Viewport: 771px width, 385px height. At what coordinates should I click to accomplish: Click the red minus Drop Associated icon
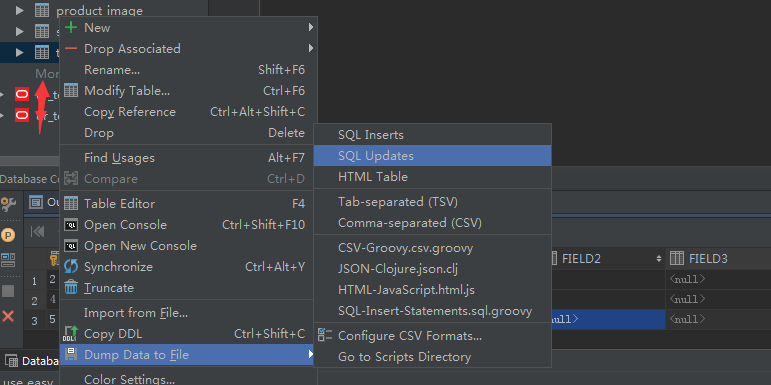coord(71,49)
